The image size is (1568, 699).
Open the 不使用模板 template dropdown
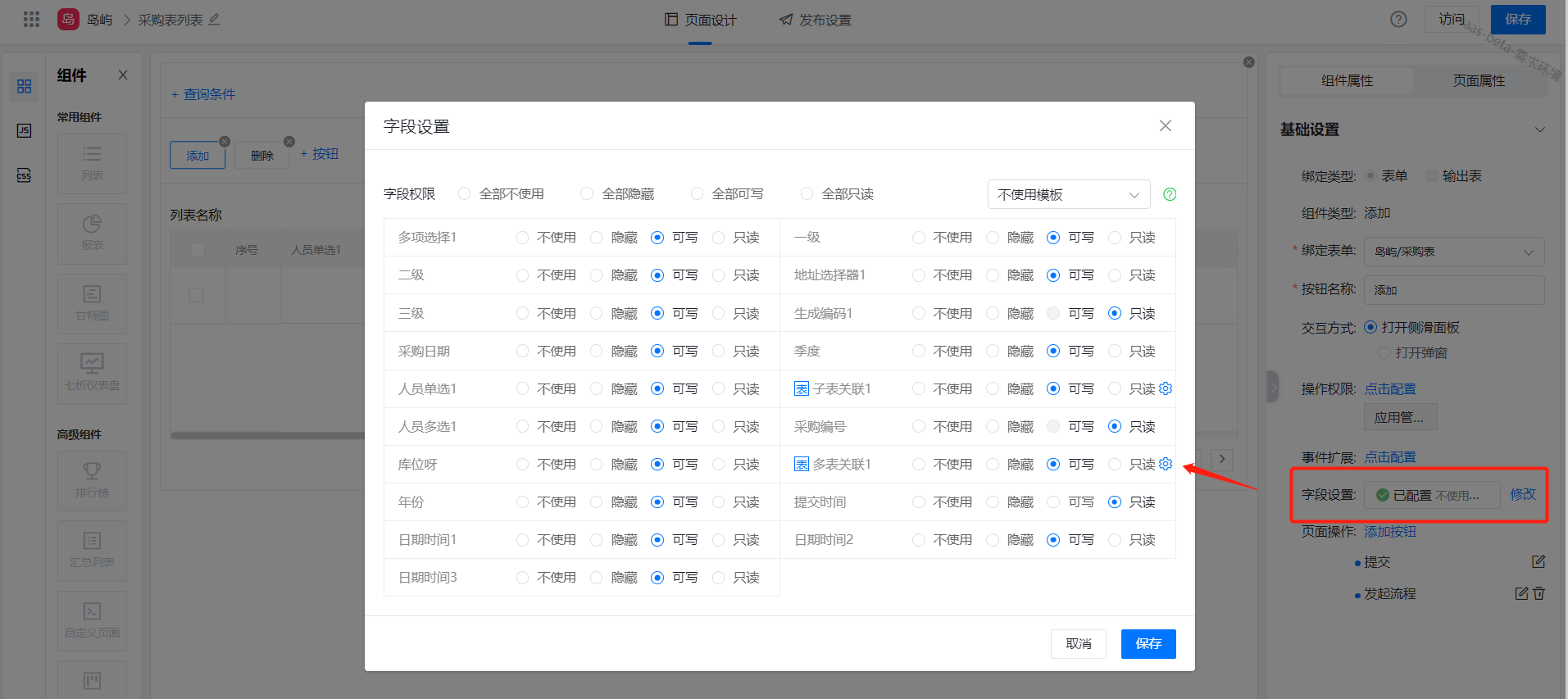click(x=1069, y=194)
